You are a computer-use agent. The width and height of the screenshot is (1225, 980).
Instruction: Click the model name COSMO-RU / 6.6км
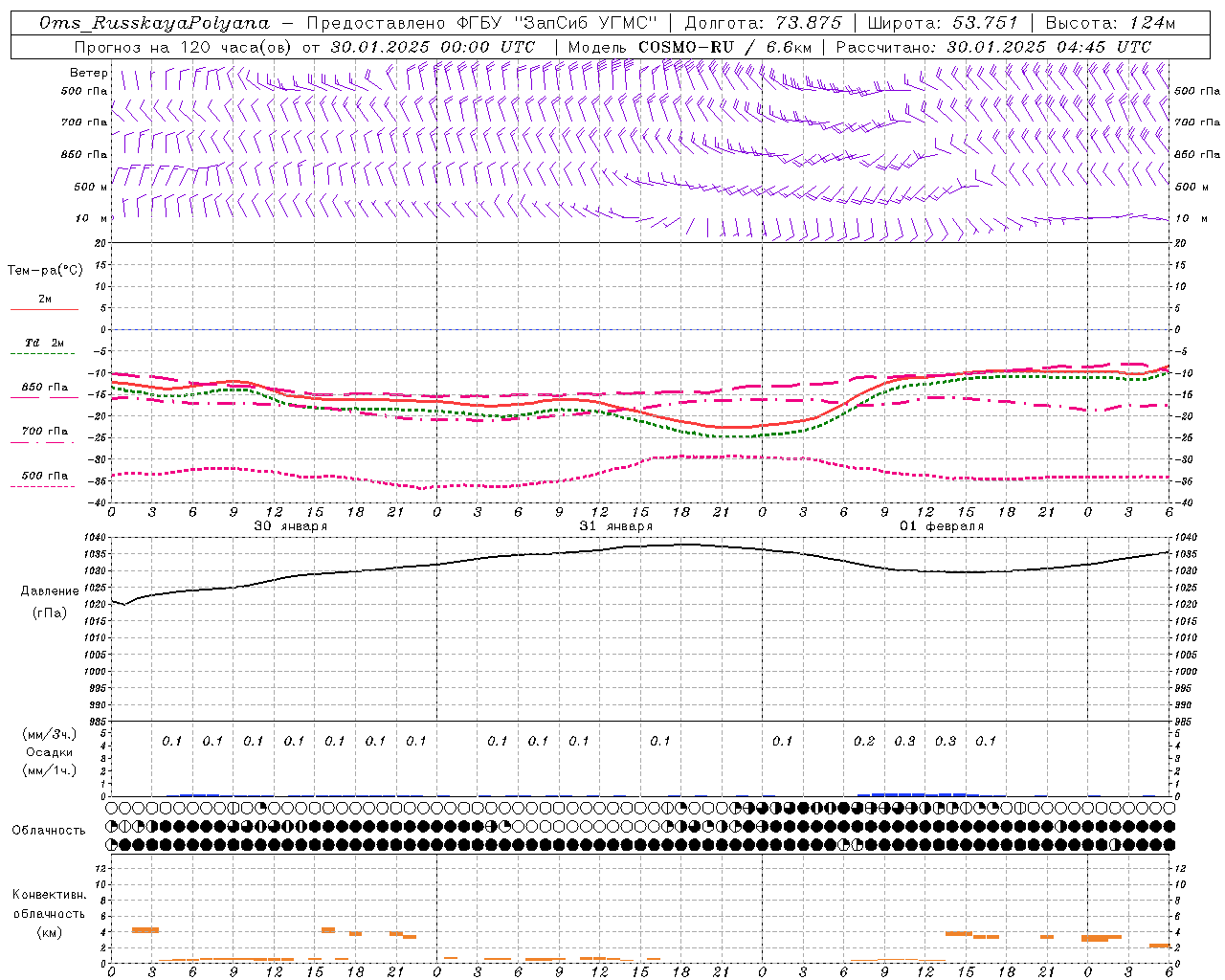(724, 47)
